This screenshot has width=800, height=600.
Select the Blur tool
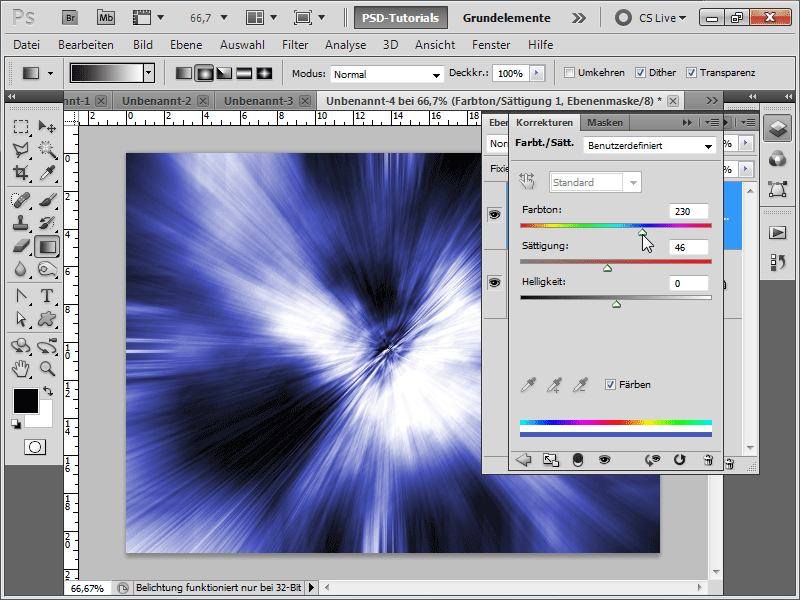pyautogui.click(x=21, y=269)
